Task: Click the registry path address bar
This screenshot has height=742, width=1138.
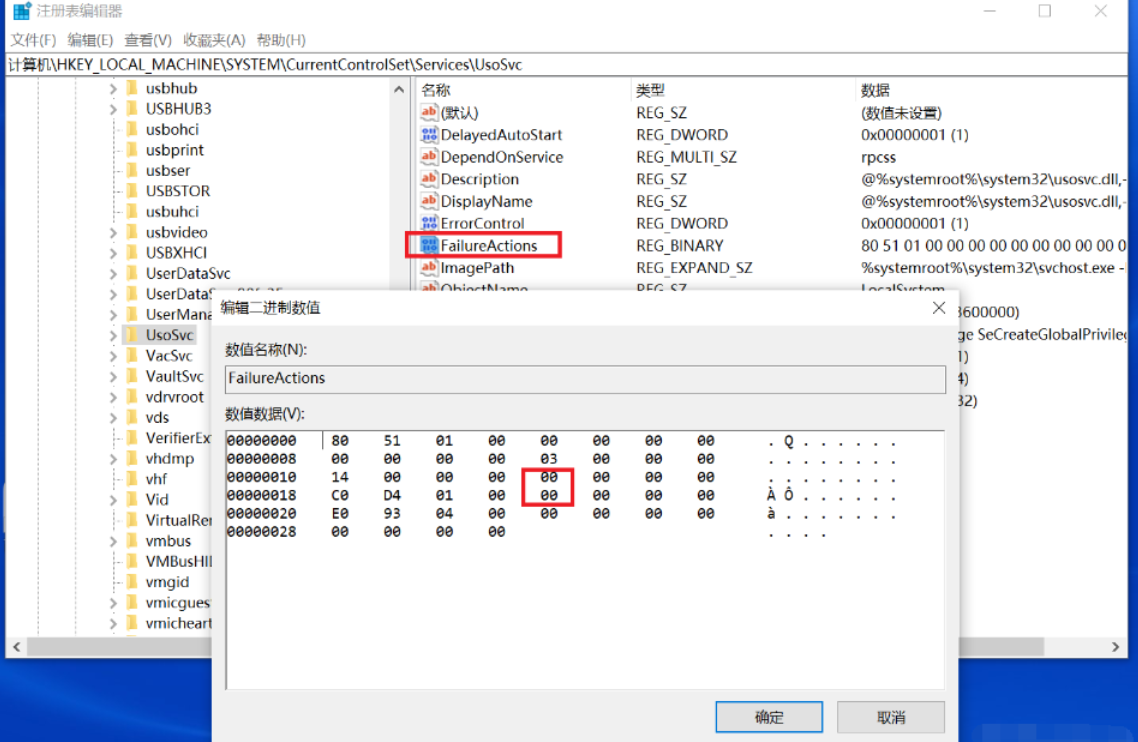Action: coord(569,65)
